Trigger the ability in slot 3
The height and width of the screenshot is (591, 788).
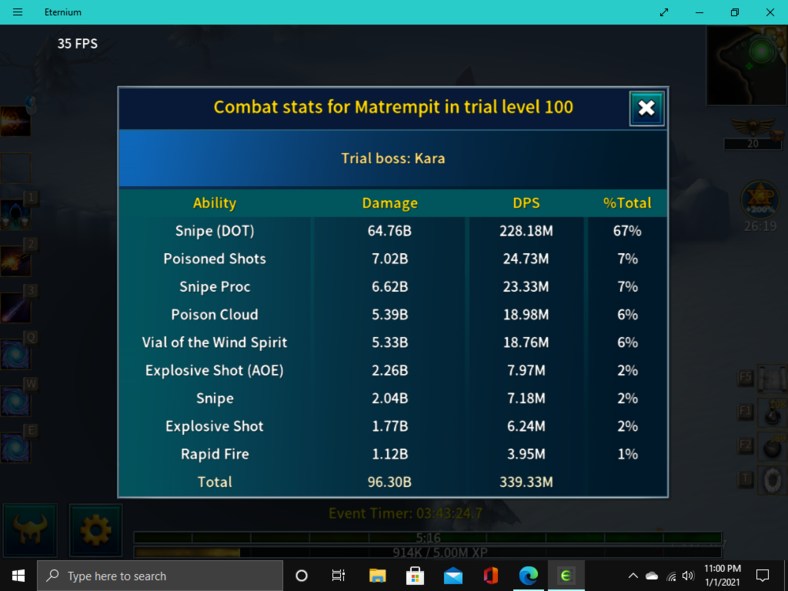point(15,307)
